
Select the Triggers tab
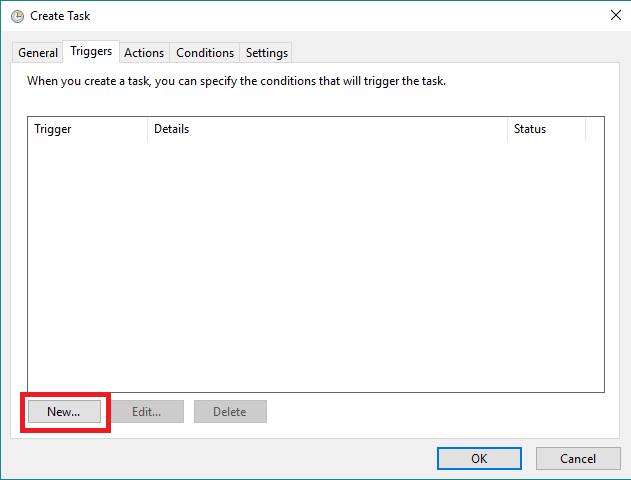point(91,52)
